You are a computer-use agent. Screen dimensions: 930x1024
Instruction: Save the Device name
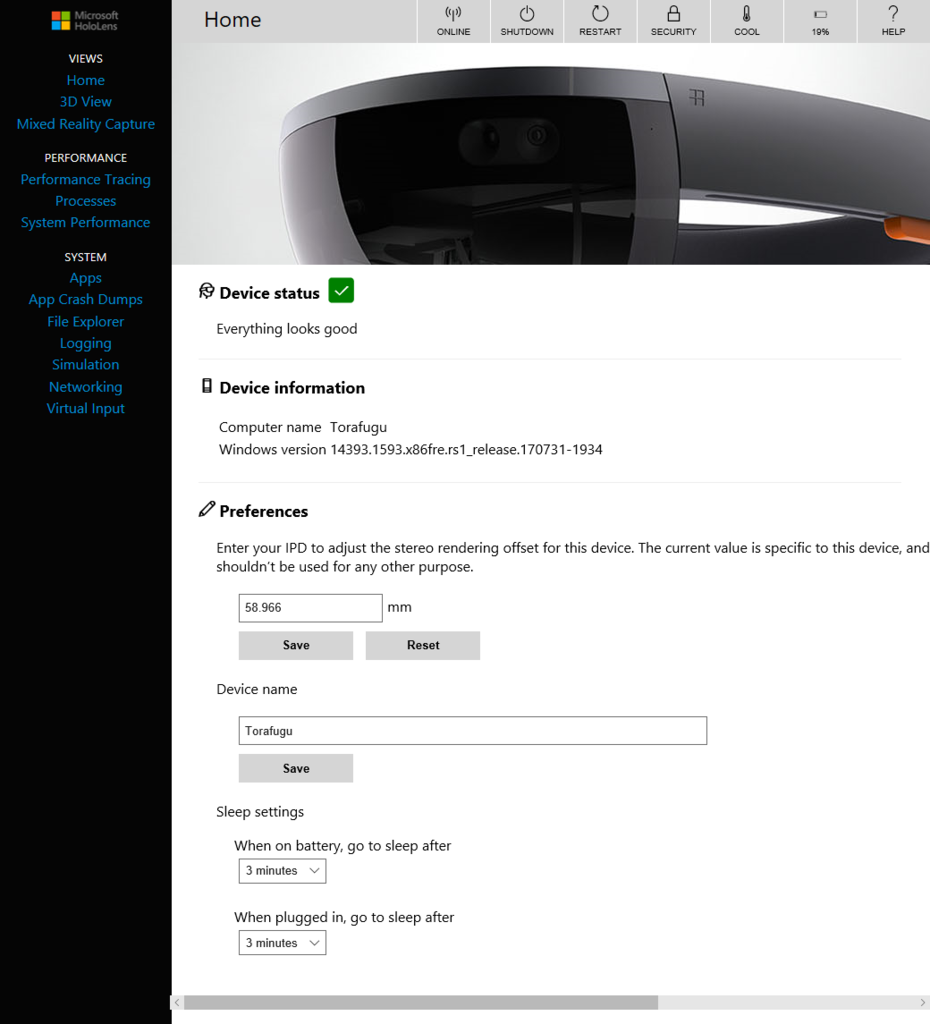[296, 769]
